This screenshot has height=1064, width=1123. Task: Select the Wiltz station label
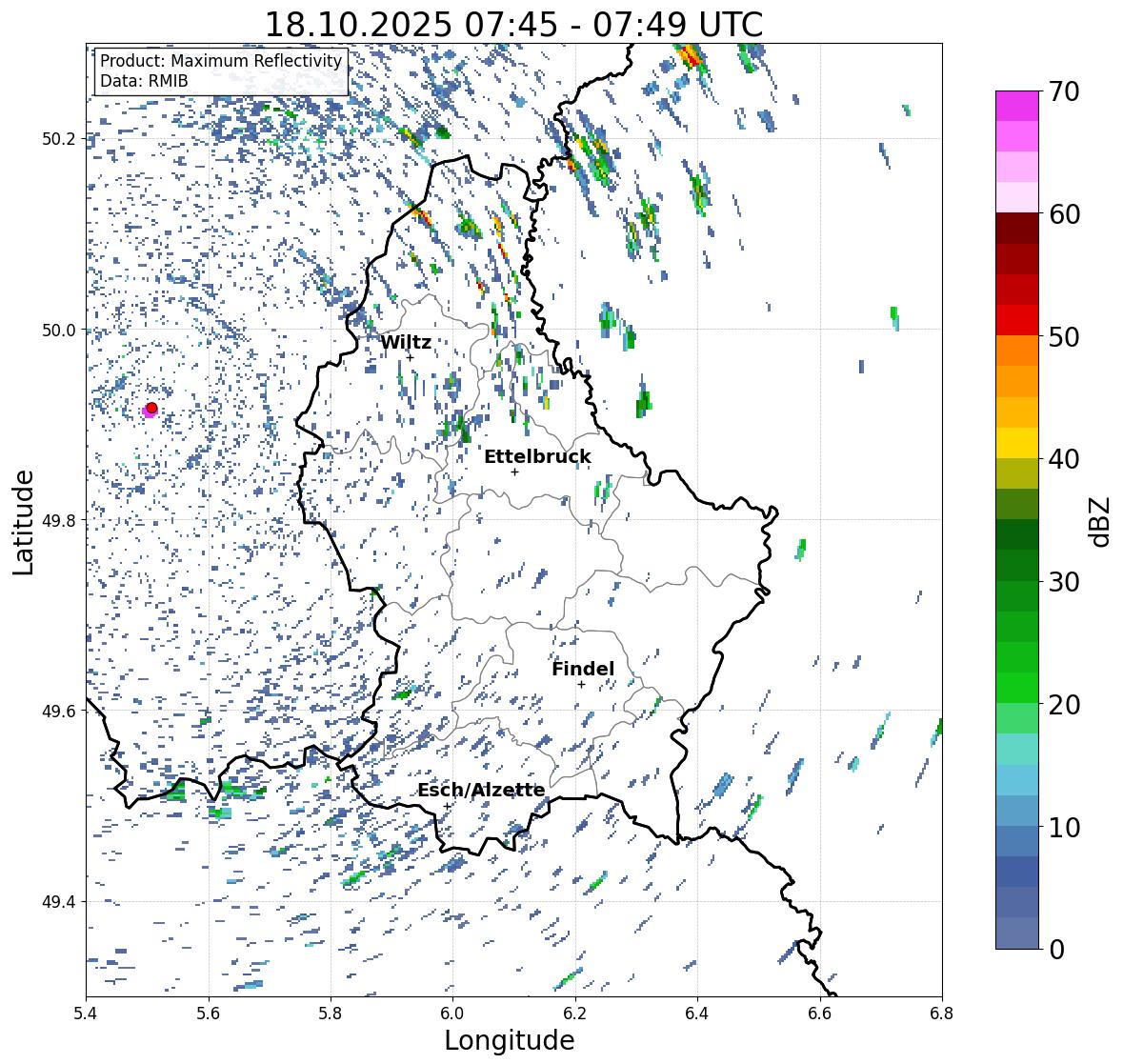[x=406, y=342]
